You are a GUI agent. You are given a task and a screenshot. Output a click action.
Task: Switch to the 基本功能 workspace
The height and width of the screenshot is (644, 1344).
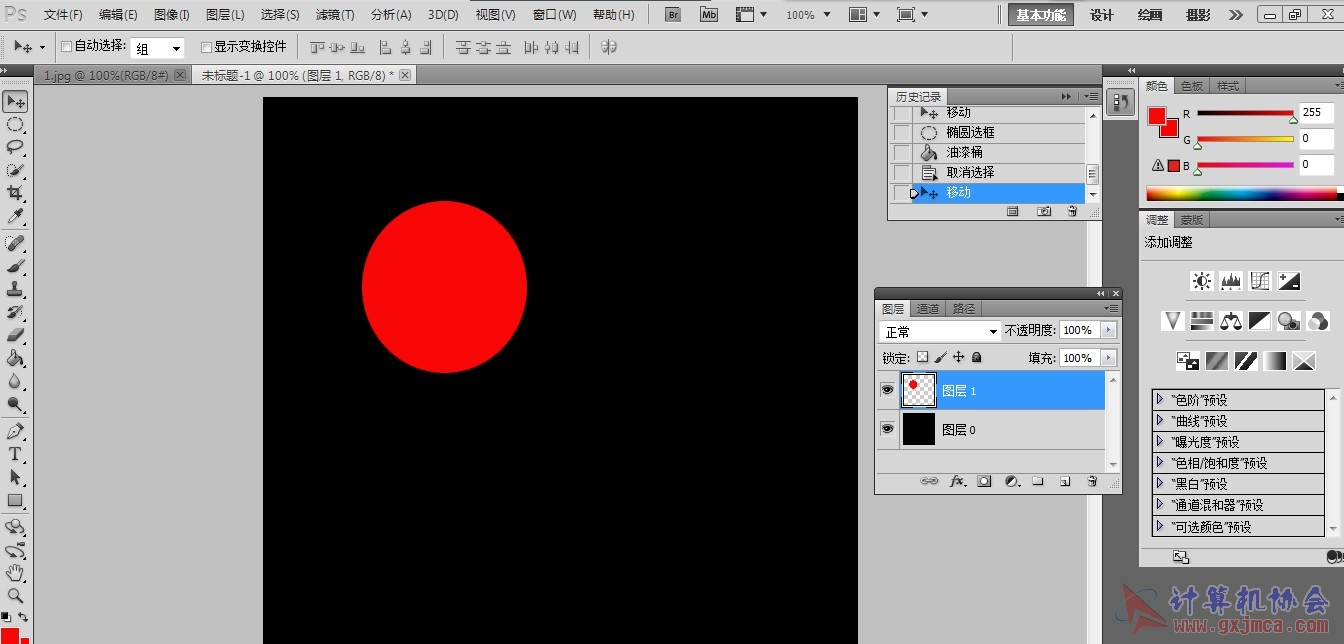(x=1041, y=15)
